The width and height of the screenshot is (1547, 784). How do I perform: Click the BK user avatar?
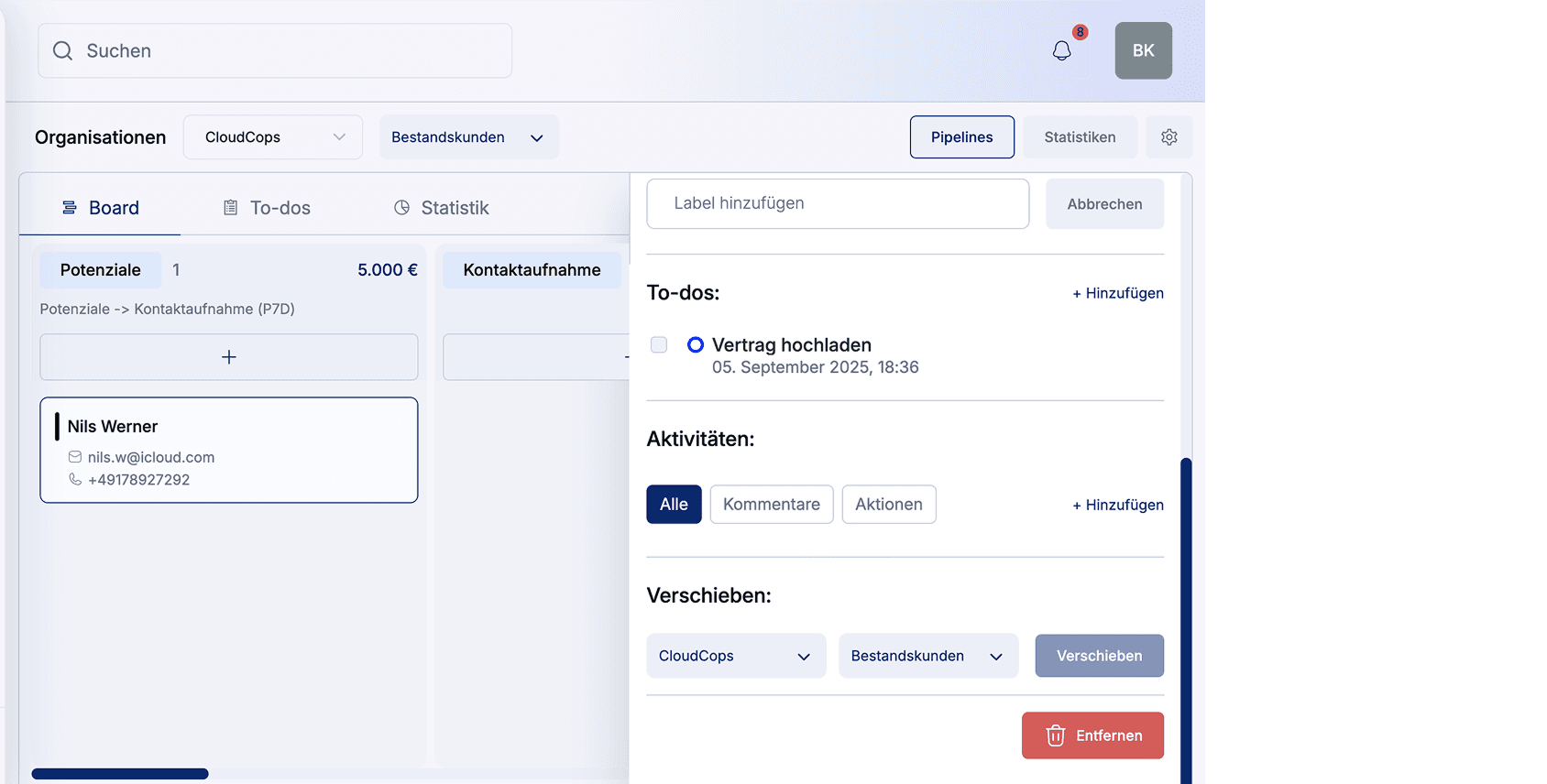1143,50
